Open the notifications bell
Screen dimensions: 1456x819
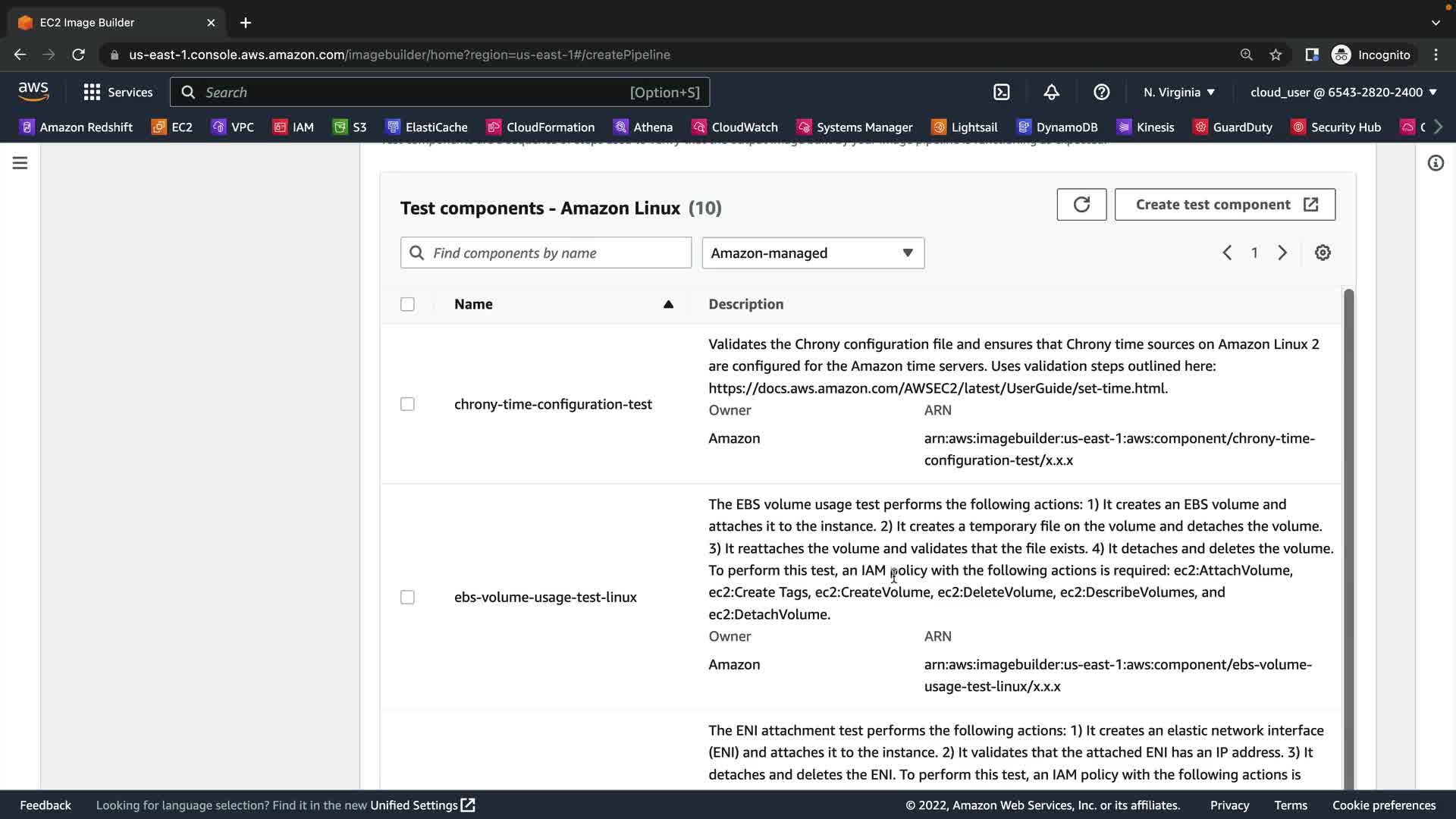click(1051, 93)
